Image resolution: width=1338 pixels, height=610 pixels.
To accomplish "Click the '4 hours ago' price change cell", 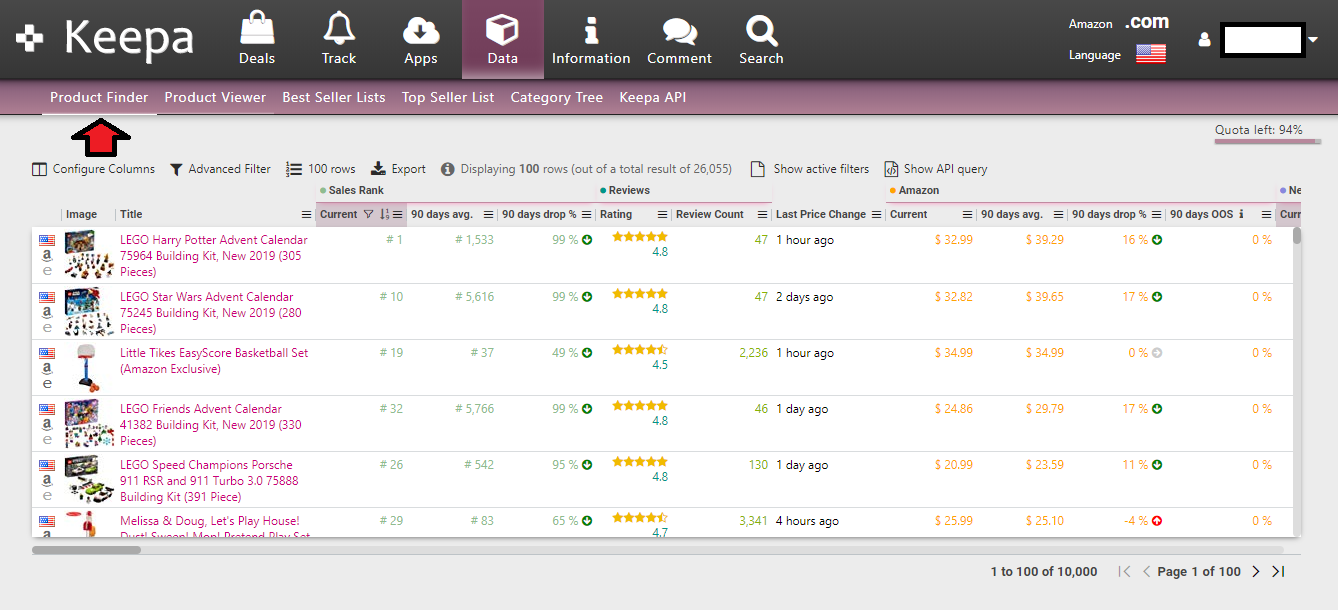I will pyautogui.click(x=807, y=521).
